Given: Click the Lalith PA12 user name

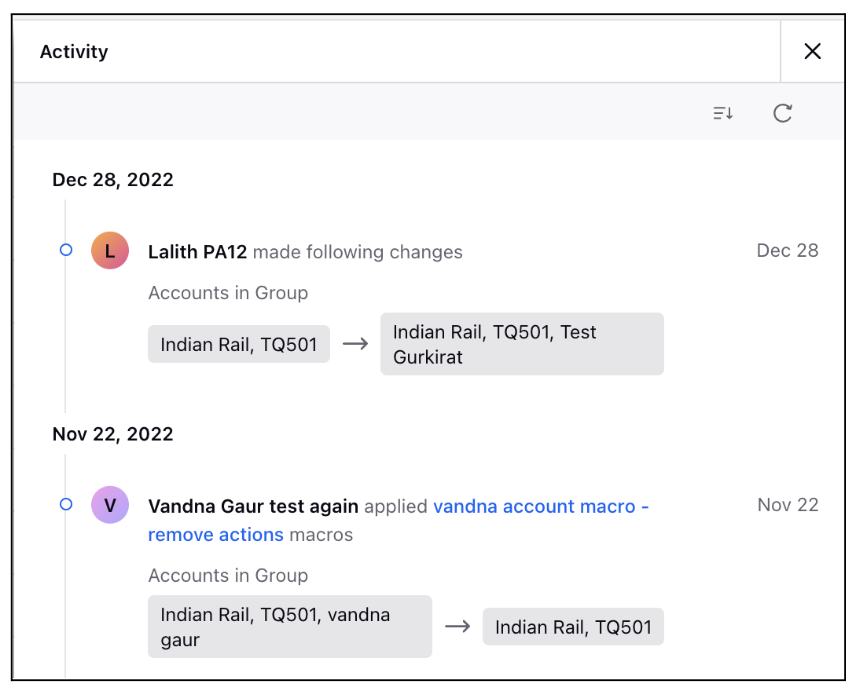Looking at the screenshot, I should click(x=197, y=252).
